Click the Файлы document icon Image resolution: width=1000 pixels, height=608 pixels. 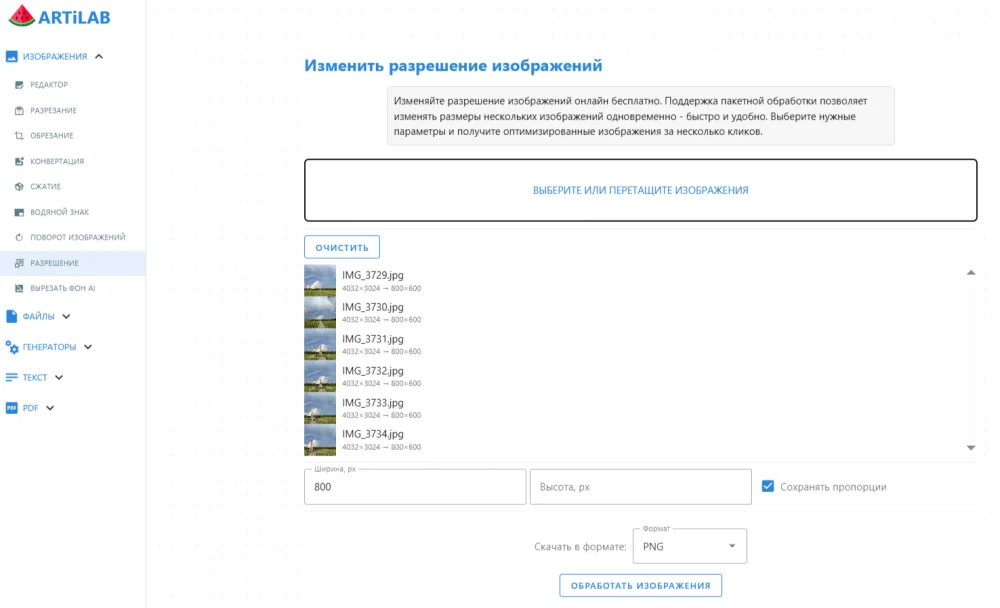pos(11,316)
